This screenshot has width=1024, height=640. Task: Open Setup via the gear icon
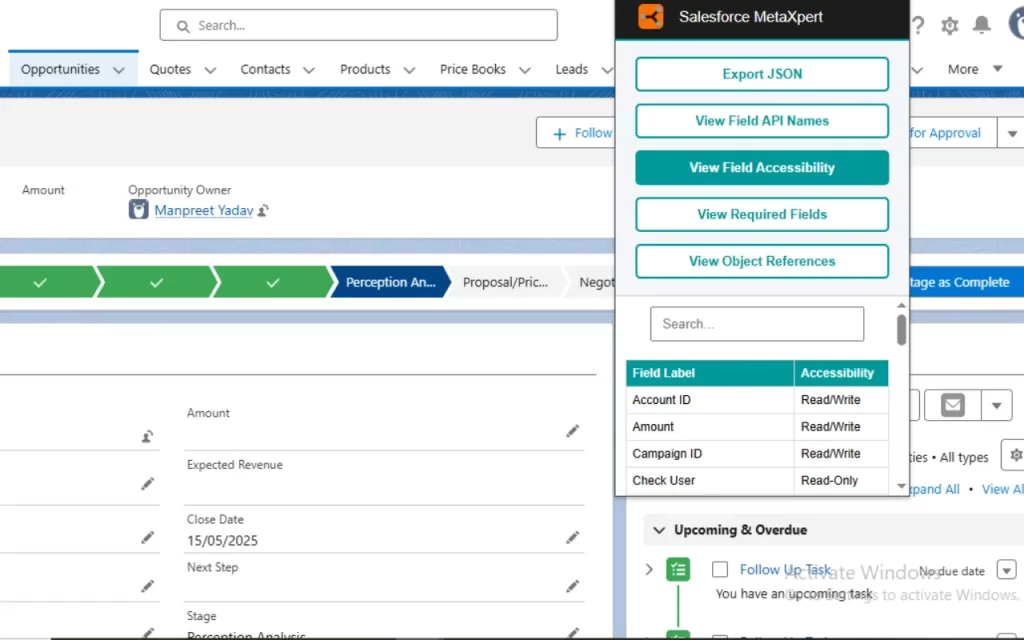[950, 26]
